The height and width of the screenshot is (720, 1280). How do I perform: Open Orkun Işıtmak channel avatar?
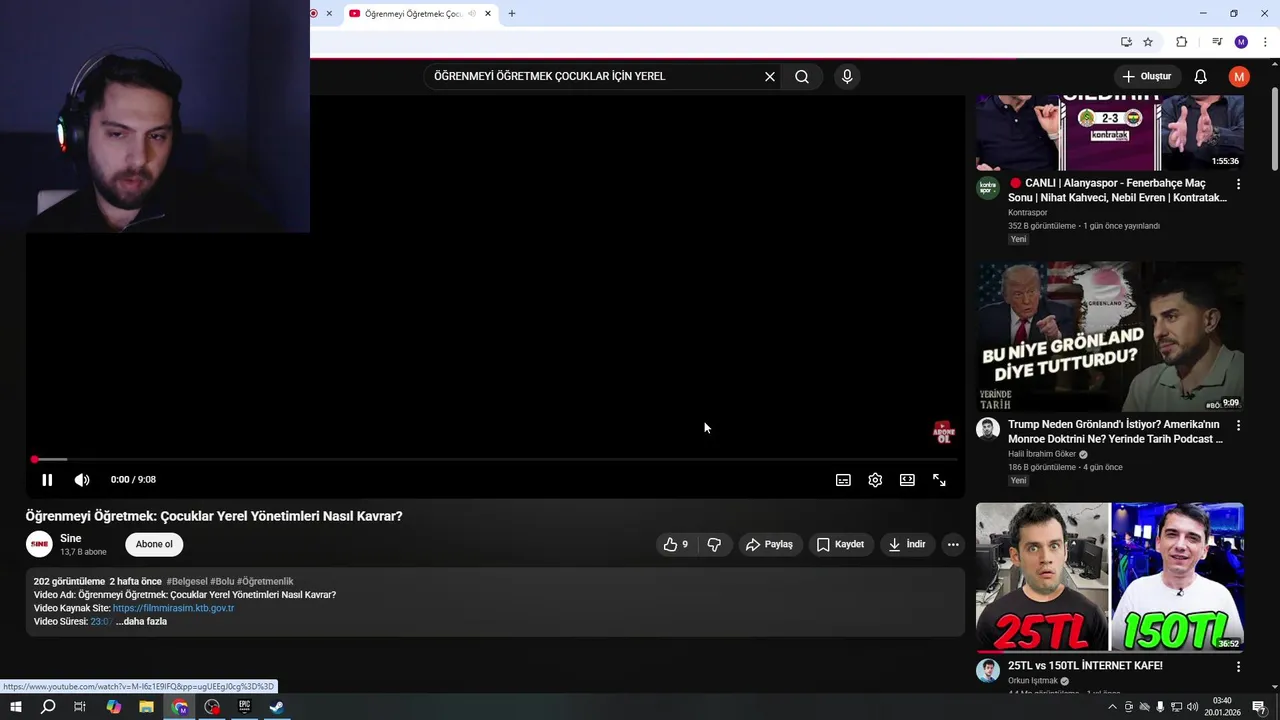pyautogui.click(x=988, y=670)
